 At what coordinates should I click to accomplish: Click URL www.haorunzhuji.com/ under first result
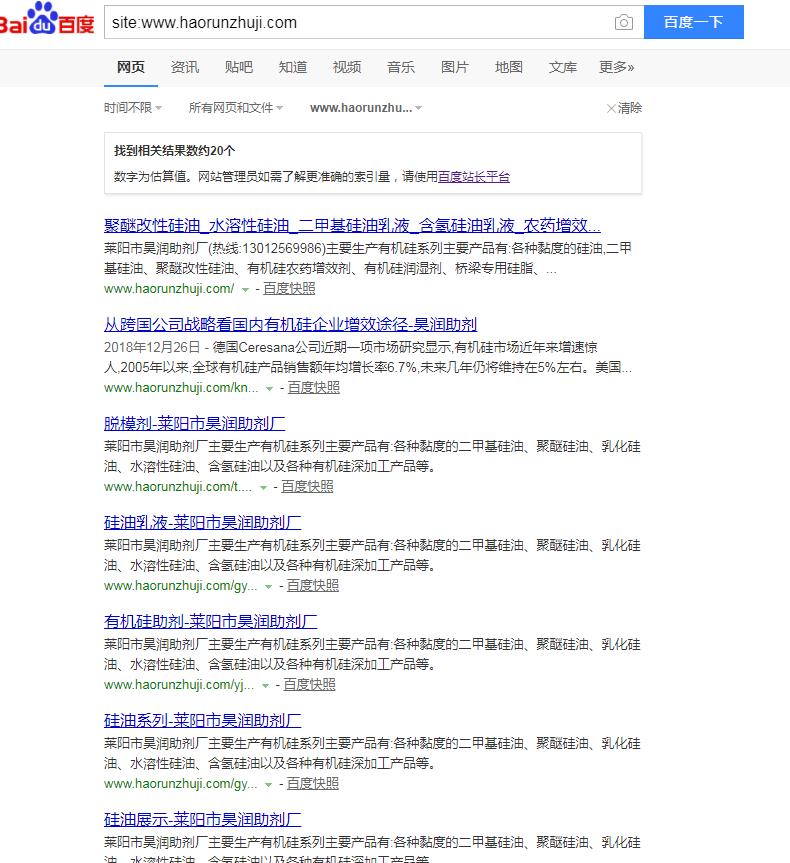(x=169, y=288)
